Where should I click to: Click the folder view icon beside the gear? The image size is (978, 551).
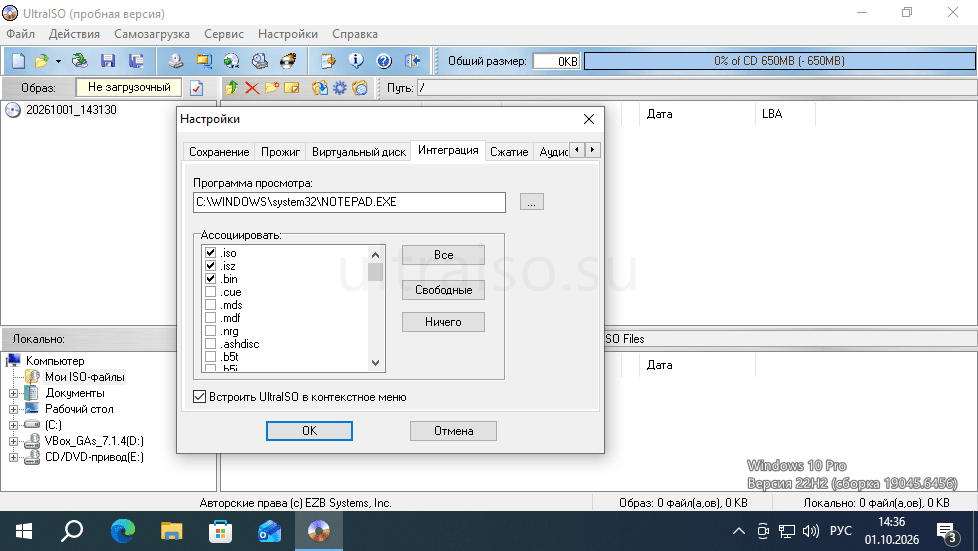click(360, 88)
